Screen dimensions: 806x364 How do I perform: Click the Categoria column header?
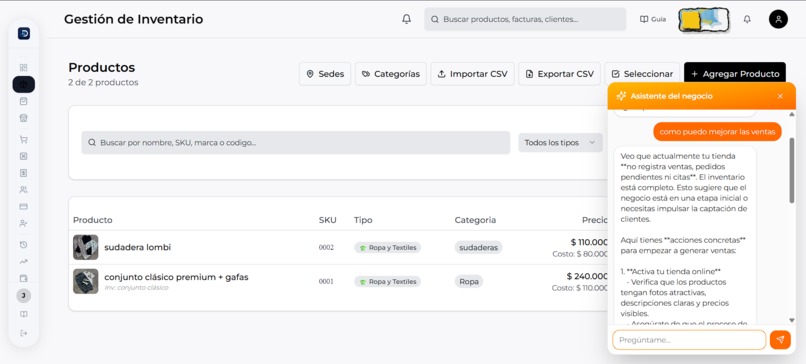pyautogui.click(x=475, y=220)
